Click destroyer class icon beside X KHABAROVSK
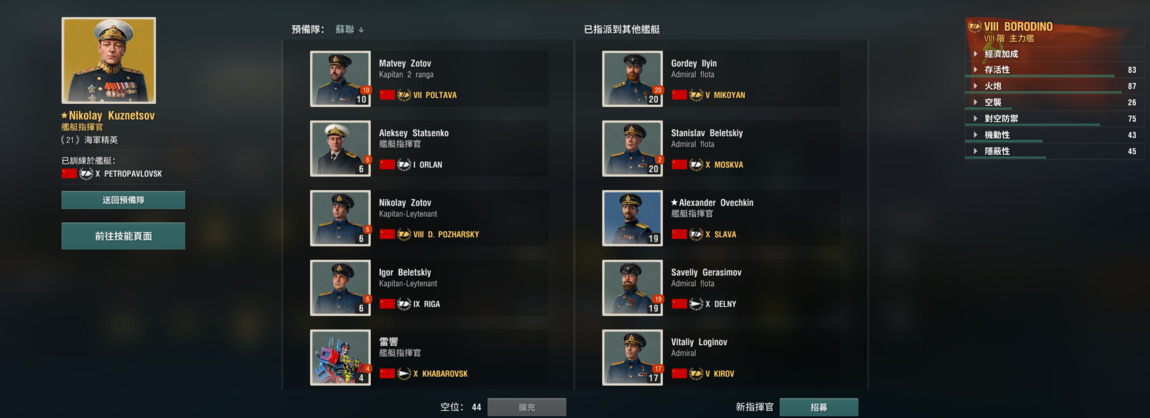The width and height of the screenshot is (1150, 418). 403,374
